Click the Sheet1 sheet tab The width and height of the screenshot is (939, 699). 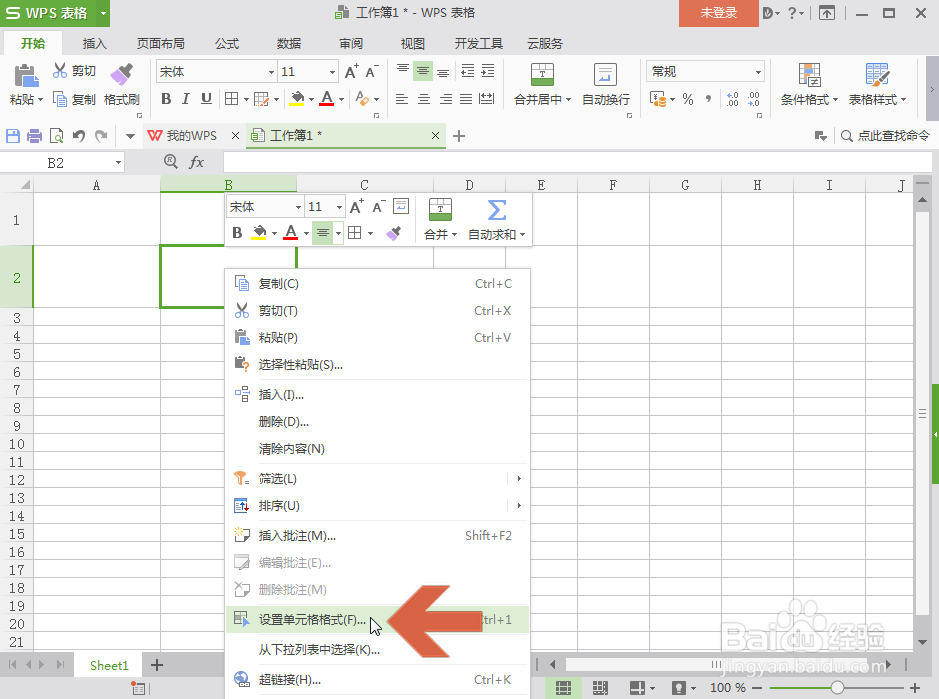(x=109, y=665)
